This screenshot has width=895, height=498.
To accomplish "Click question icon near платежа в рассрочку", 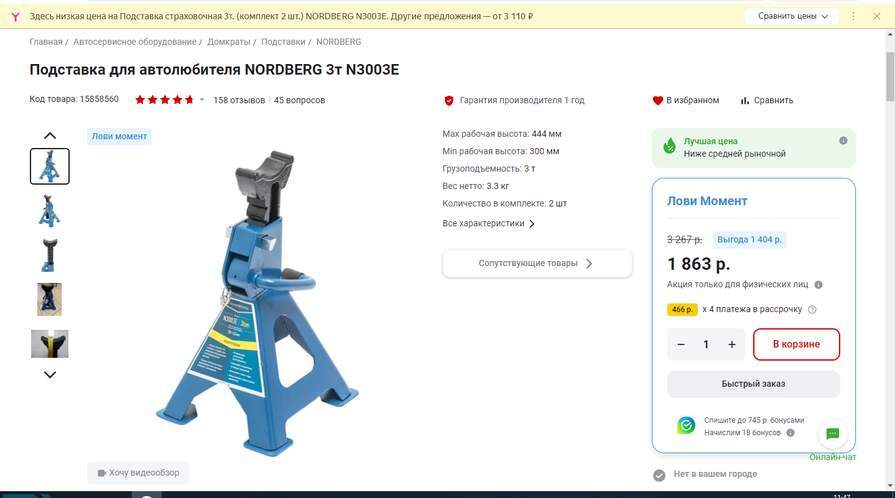I will [x=812, y=310].
